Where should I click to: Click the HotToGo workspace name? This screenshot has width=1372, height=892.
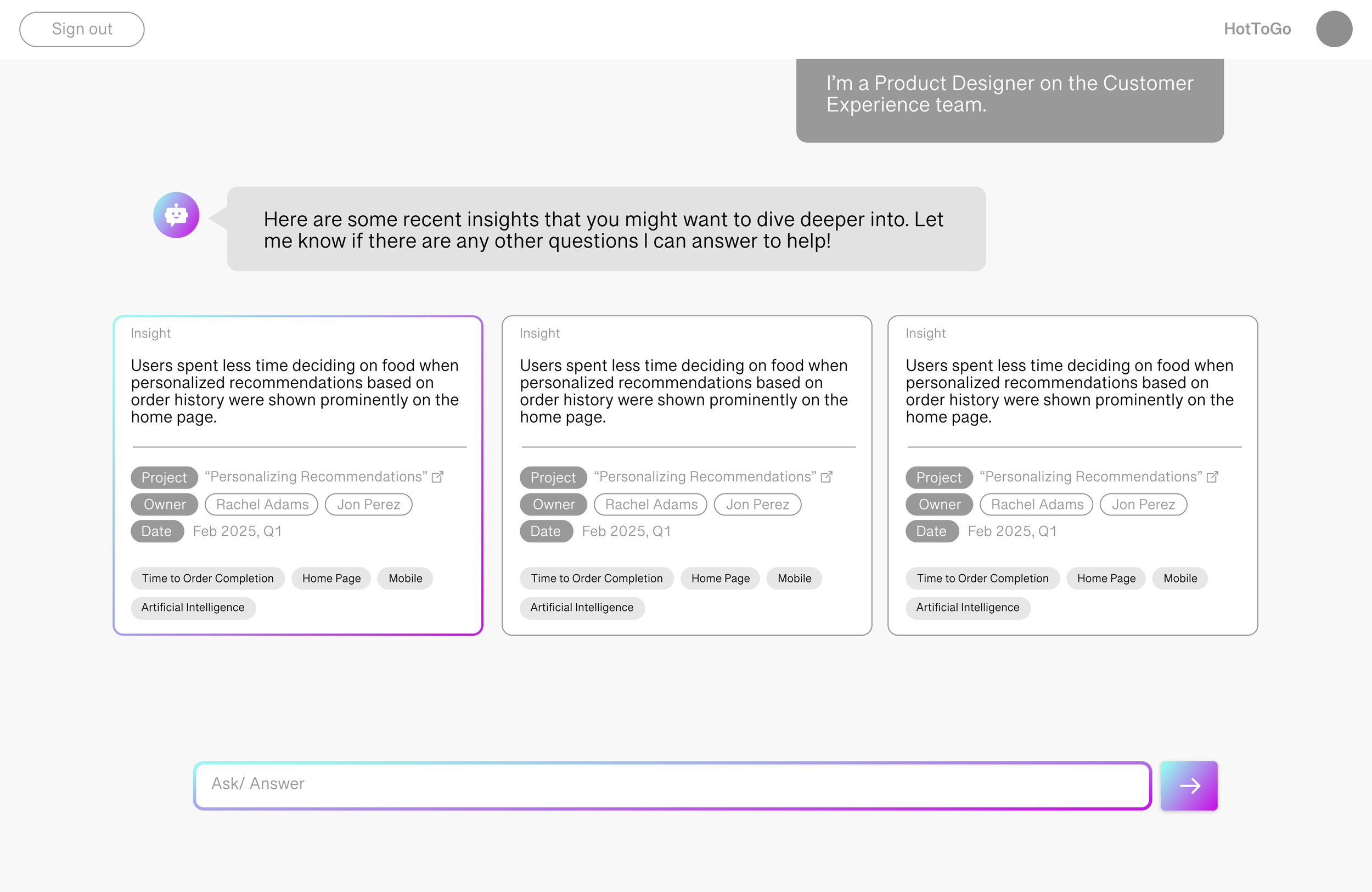click(x=1257, y=30)
